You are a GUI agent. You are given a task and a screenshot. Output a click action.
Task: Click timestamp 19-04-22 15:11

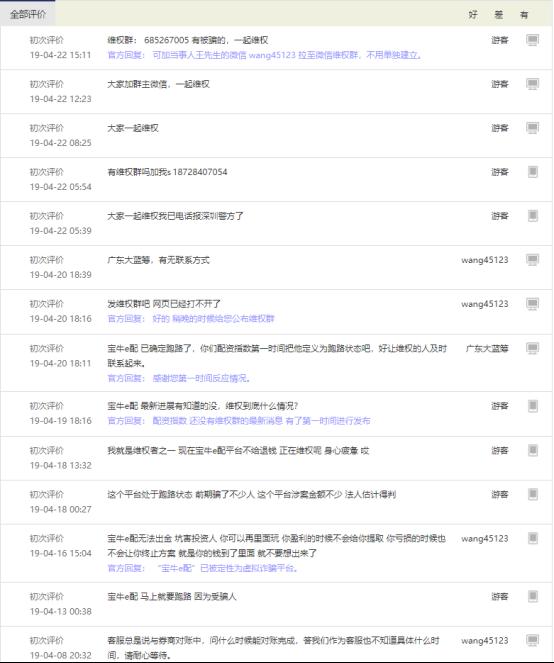60,55
